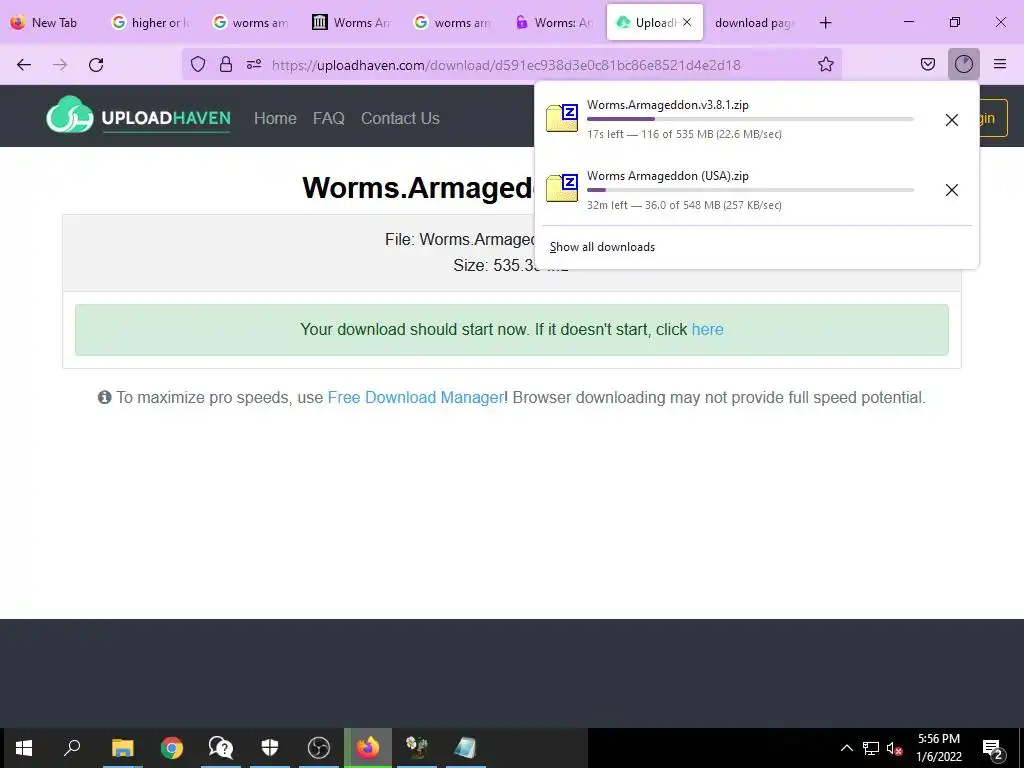Open the tracking protection shield icon
Screen dimensions: 1024x768
tap(198, 64)
